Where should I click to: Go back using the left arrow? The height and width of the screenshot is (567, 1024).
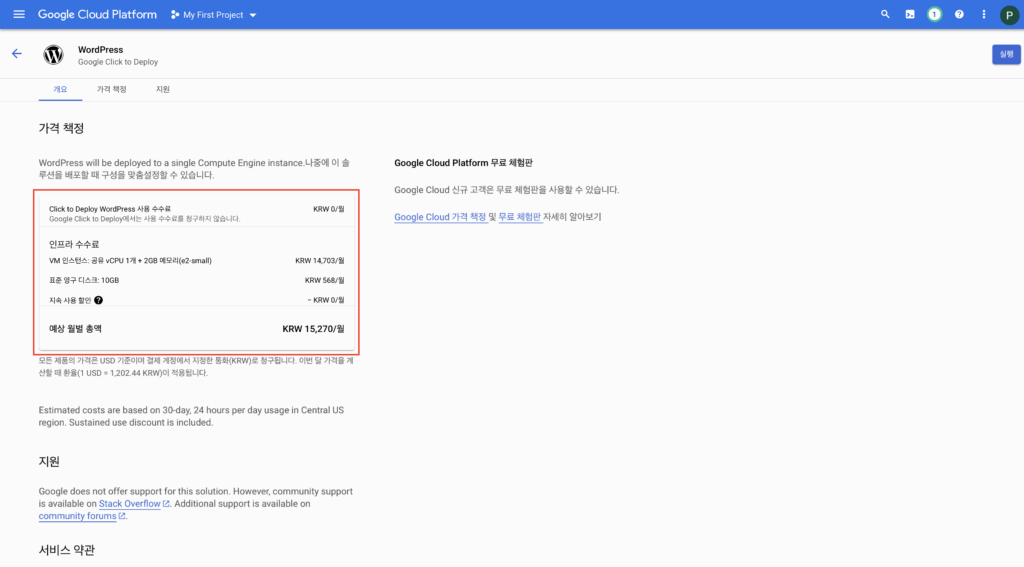pyautogui.click(x=17, y=54)
